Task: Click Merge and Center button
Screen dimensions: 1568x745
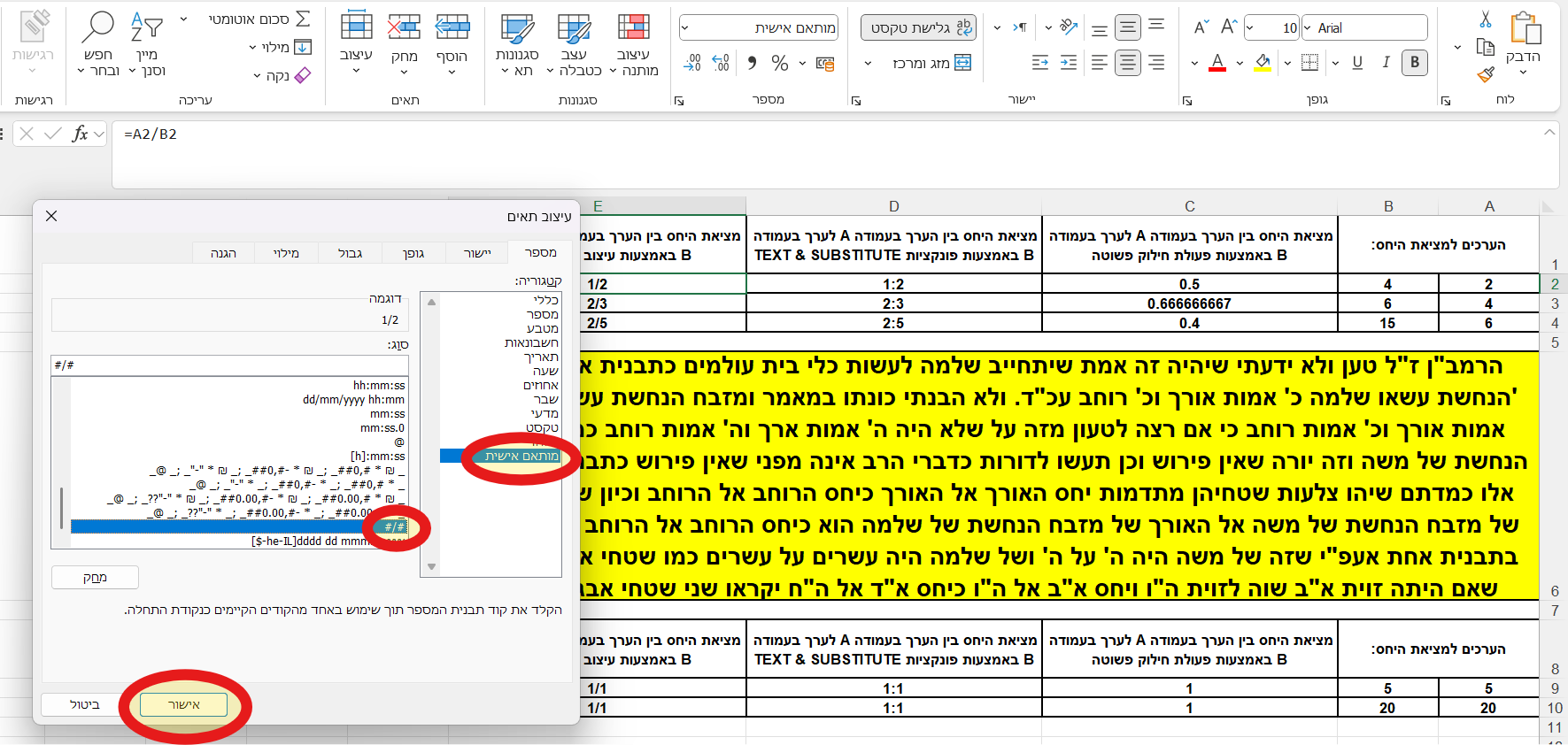Action: (x=932, y=63)
